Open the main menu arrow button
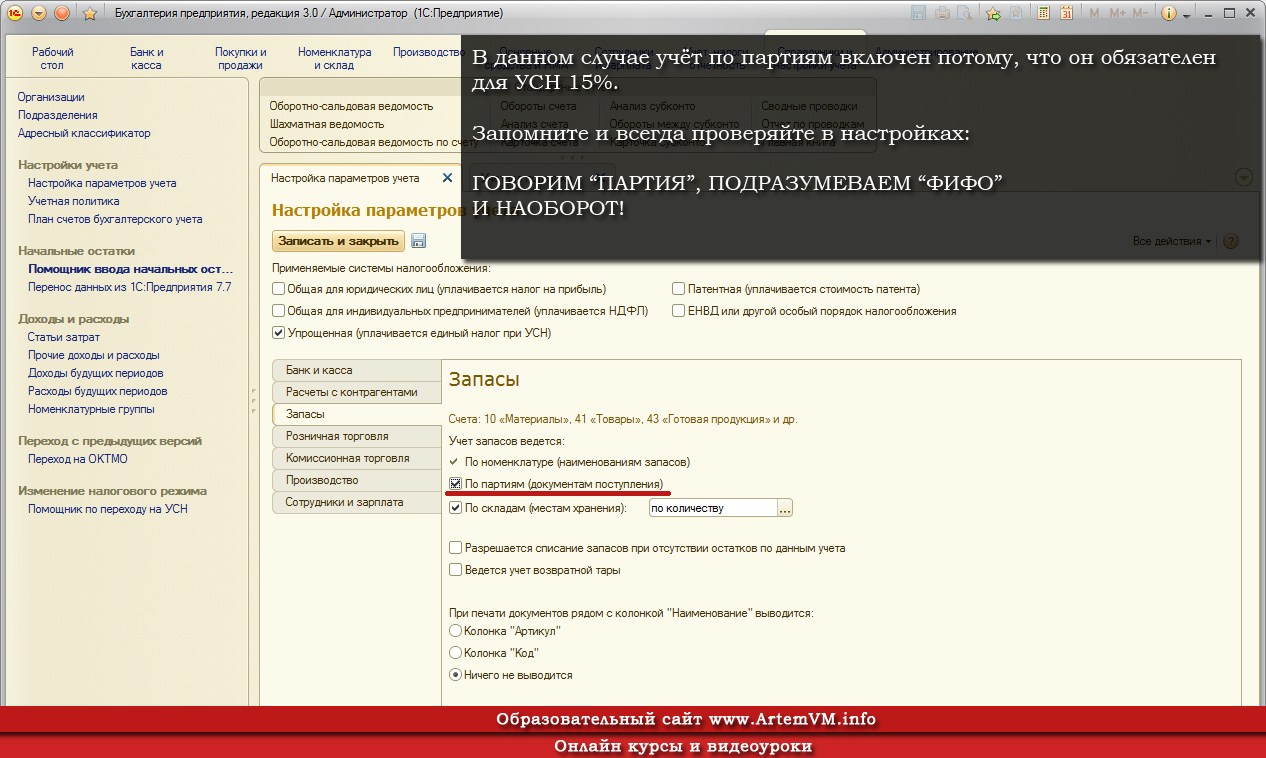The image size is (1266, 758). pos(39,13)
